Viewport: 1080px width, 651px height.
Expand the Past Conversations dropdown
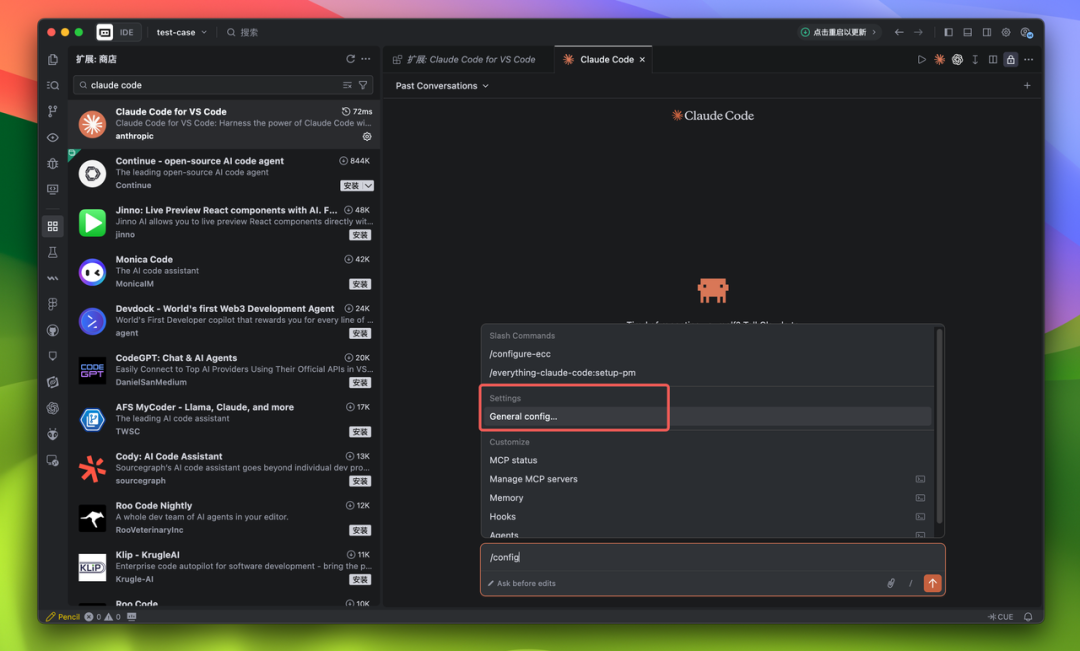[442, 86]
